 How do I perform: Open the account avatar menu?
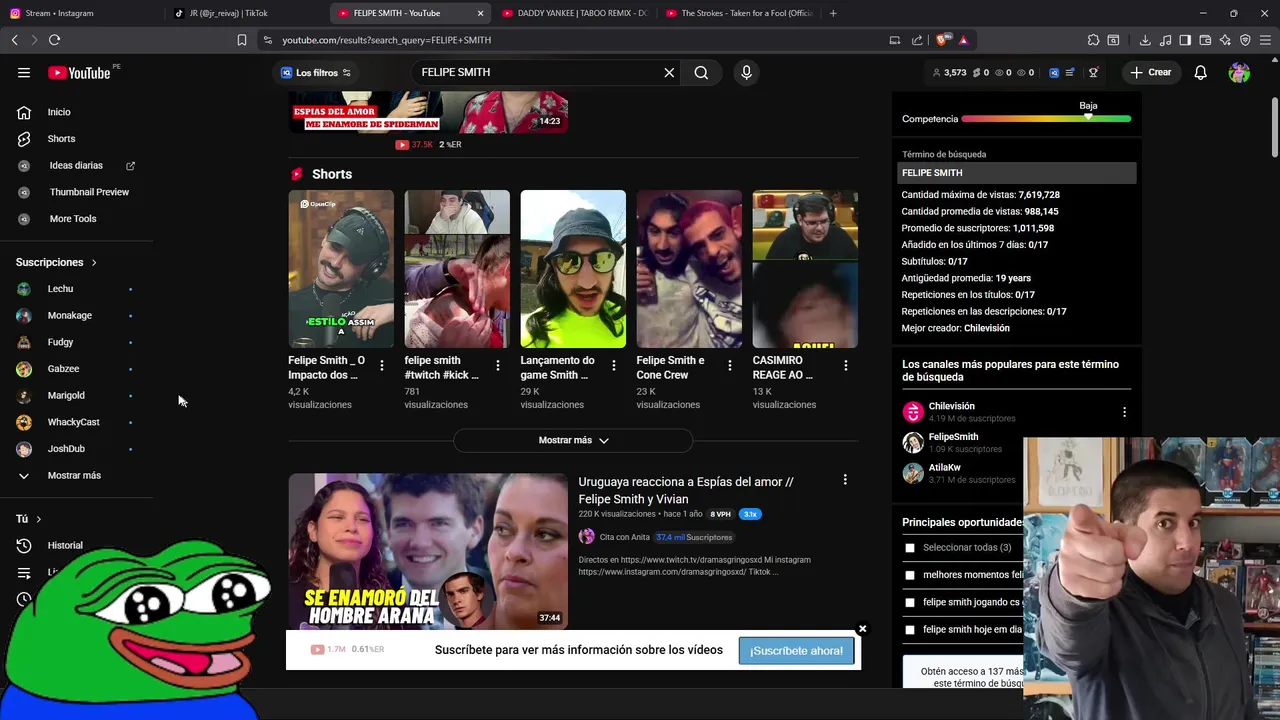(1239, 72)
